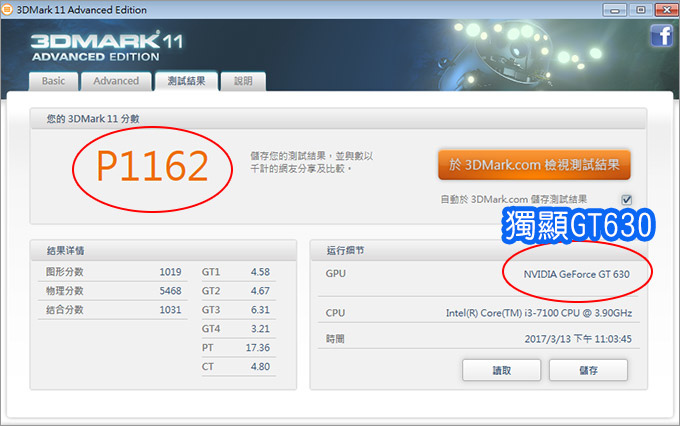Open the 說明 help tab
The height and width of the screenshot is (426, 680).
(x=243, y=81)
